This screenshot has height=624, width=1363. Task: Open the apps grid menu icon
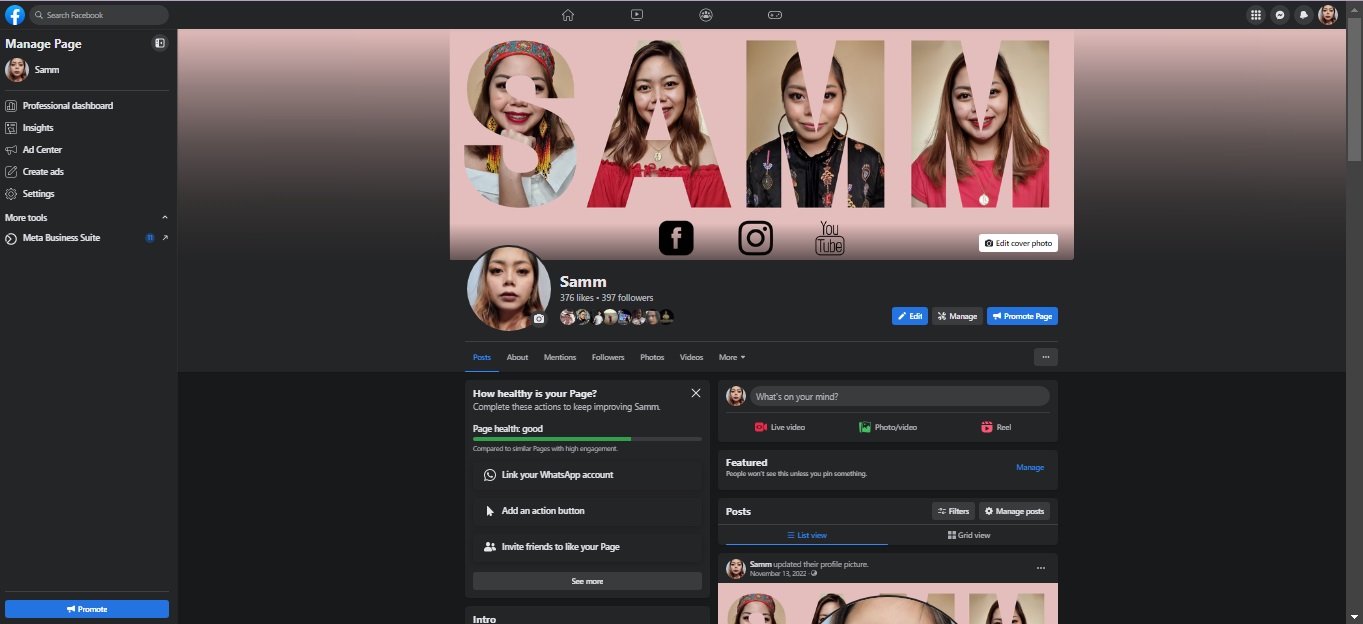[x=1256, y=15]
